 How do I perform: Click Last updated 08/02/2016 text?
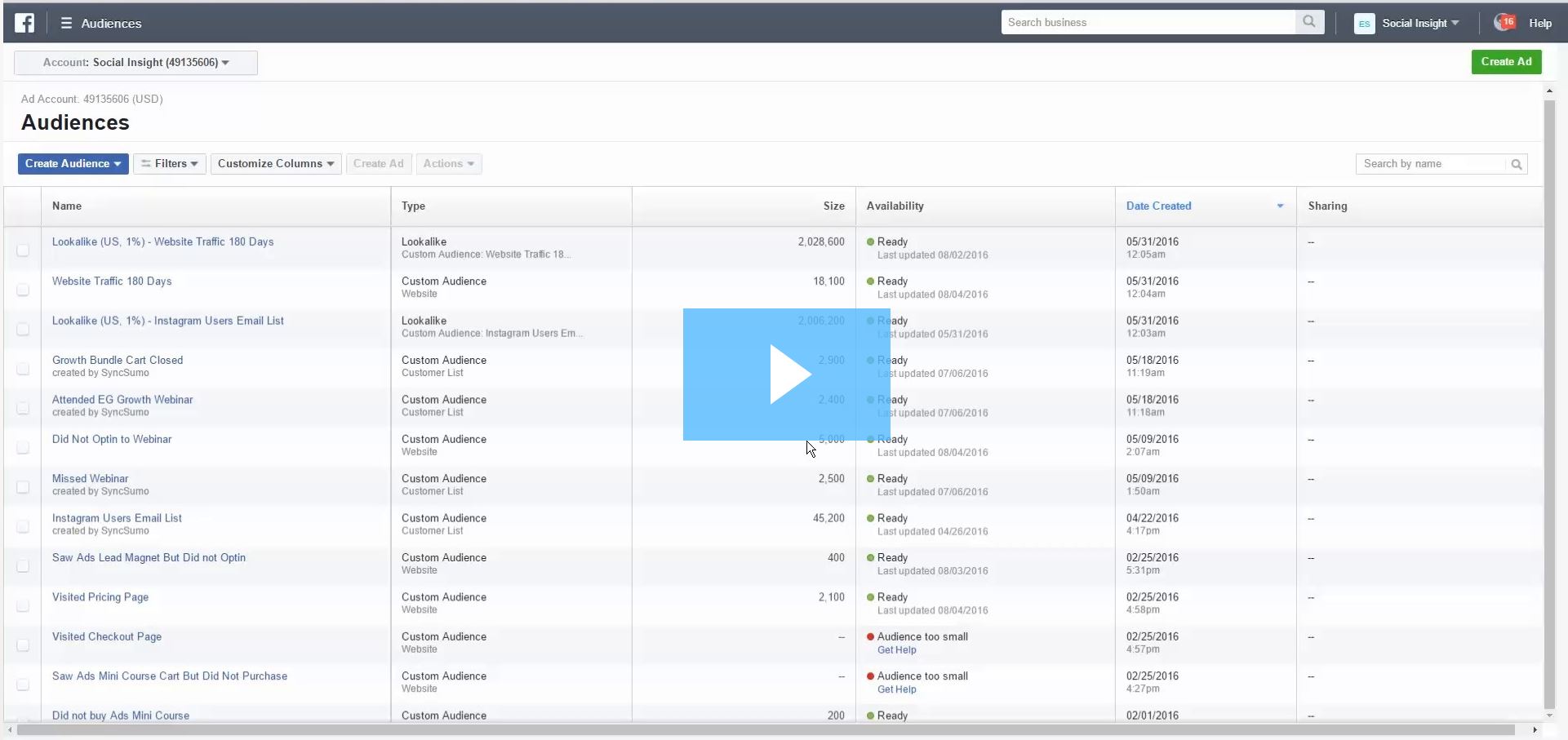(933, 255)
